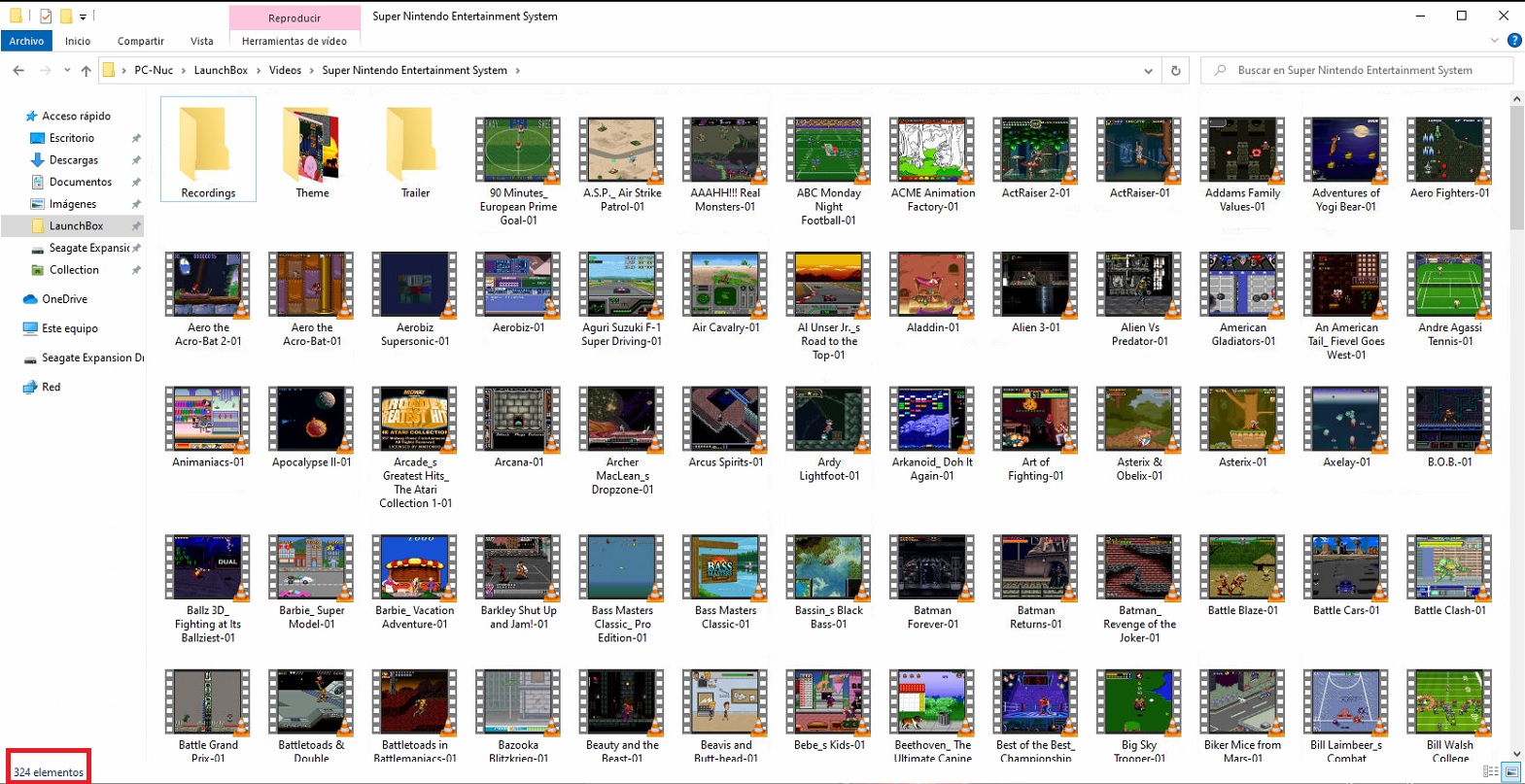Screen dimensions: 1525x784
Task: Click the Reproducir contextual tab header
Action: point(295,17)
